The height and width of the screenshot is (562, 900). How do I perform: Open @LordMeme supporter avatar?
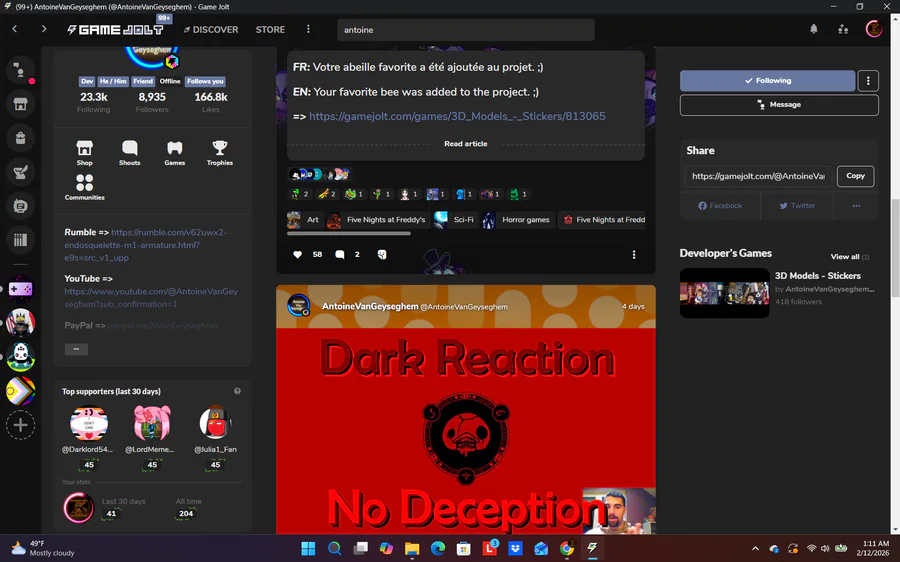point(152,423)
